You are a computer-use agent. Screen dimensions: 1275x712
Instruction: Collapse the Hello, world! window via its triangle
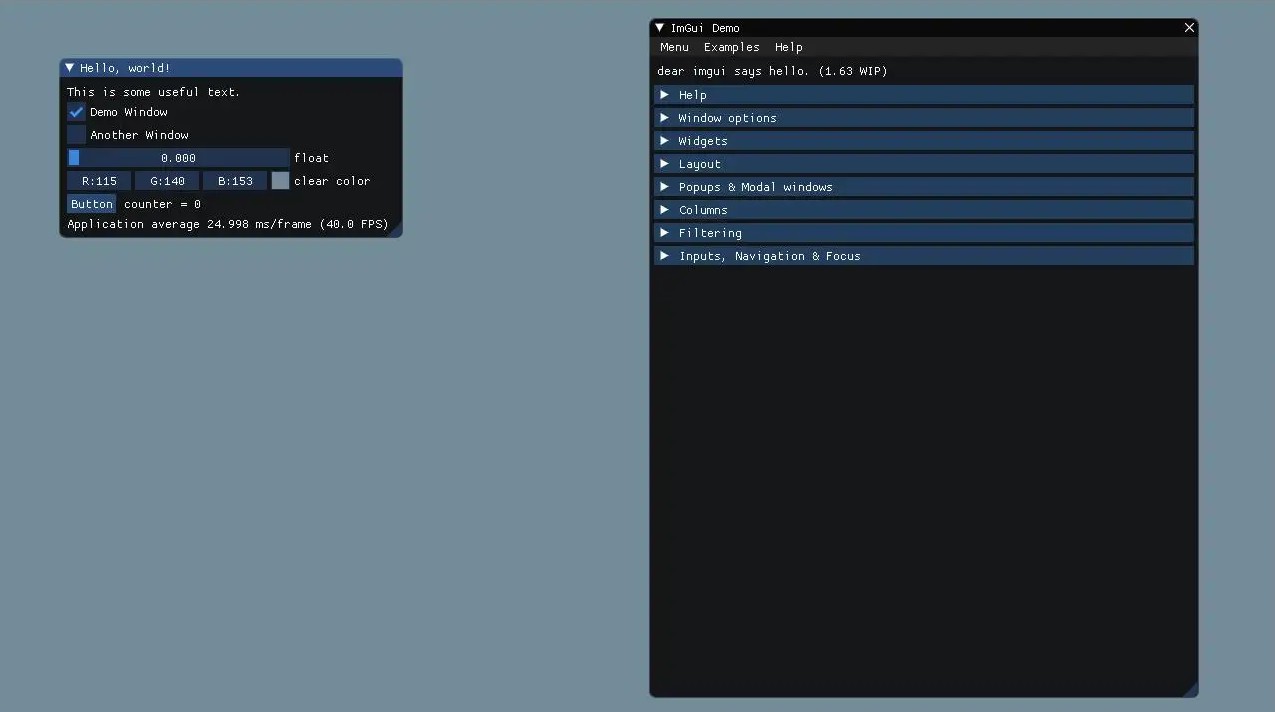[69, 68]
